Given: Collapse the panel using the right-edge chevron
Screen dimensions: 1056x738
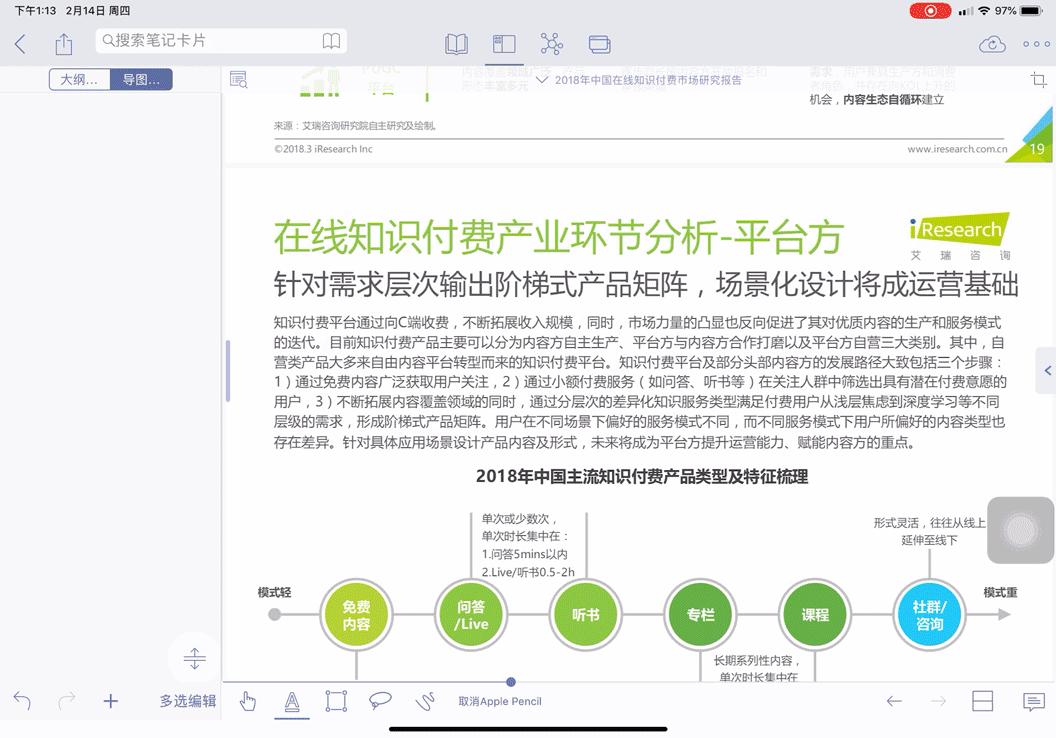Looking at the screenshot, I should [1047, 372].
